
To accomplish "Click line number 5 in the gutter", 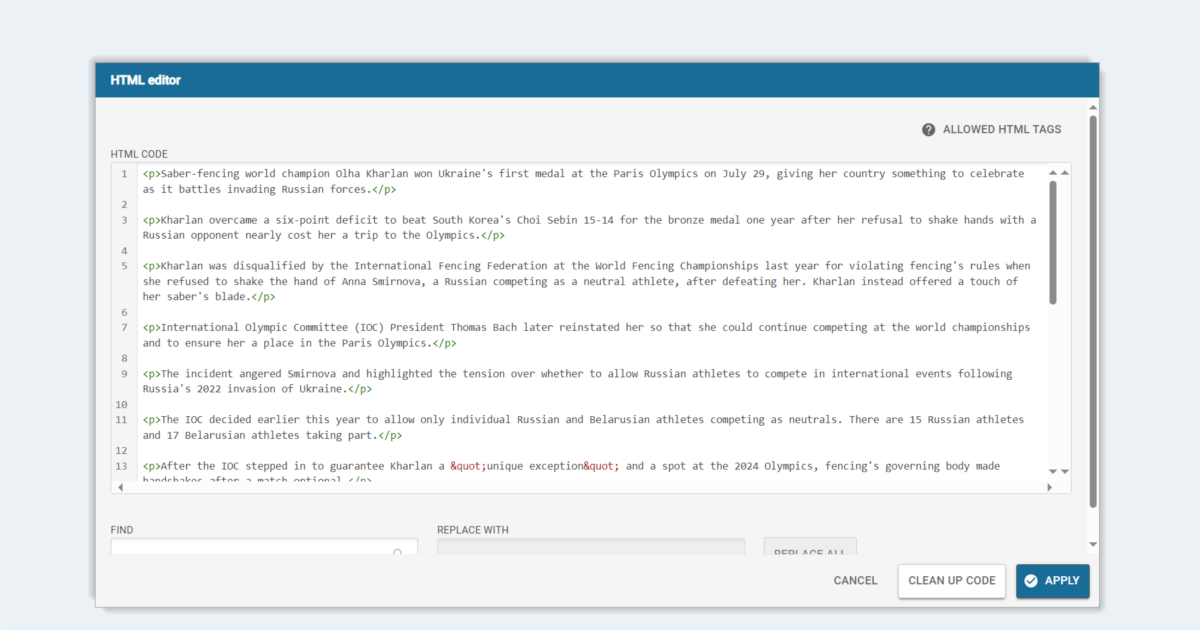I will click(x=124, y=266).
